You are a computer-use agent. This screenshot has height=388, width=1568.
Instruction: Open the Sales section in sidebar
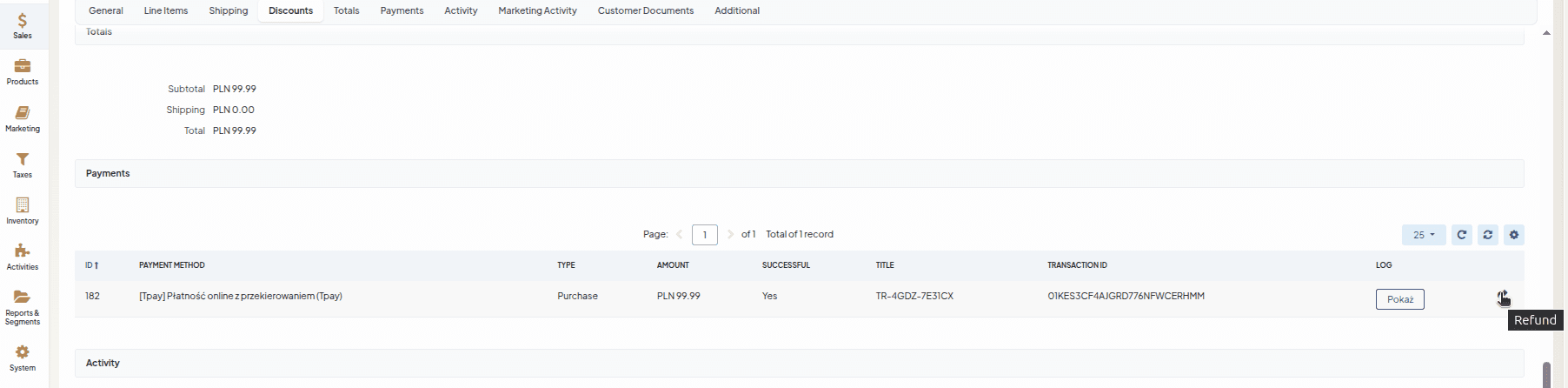coord(23,25)
